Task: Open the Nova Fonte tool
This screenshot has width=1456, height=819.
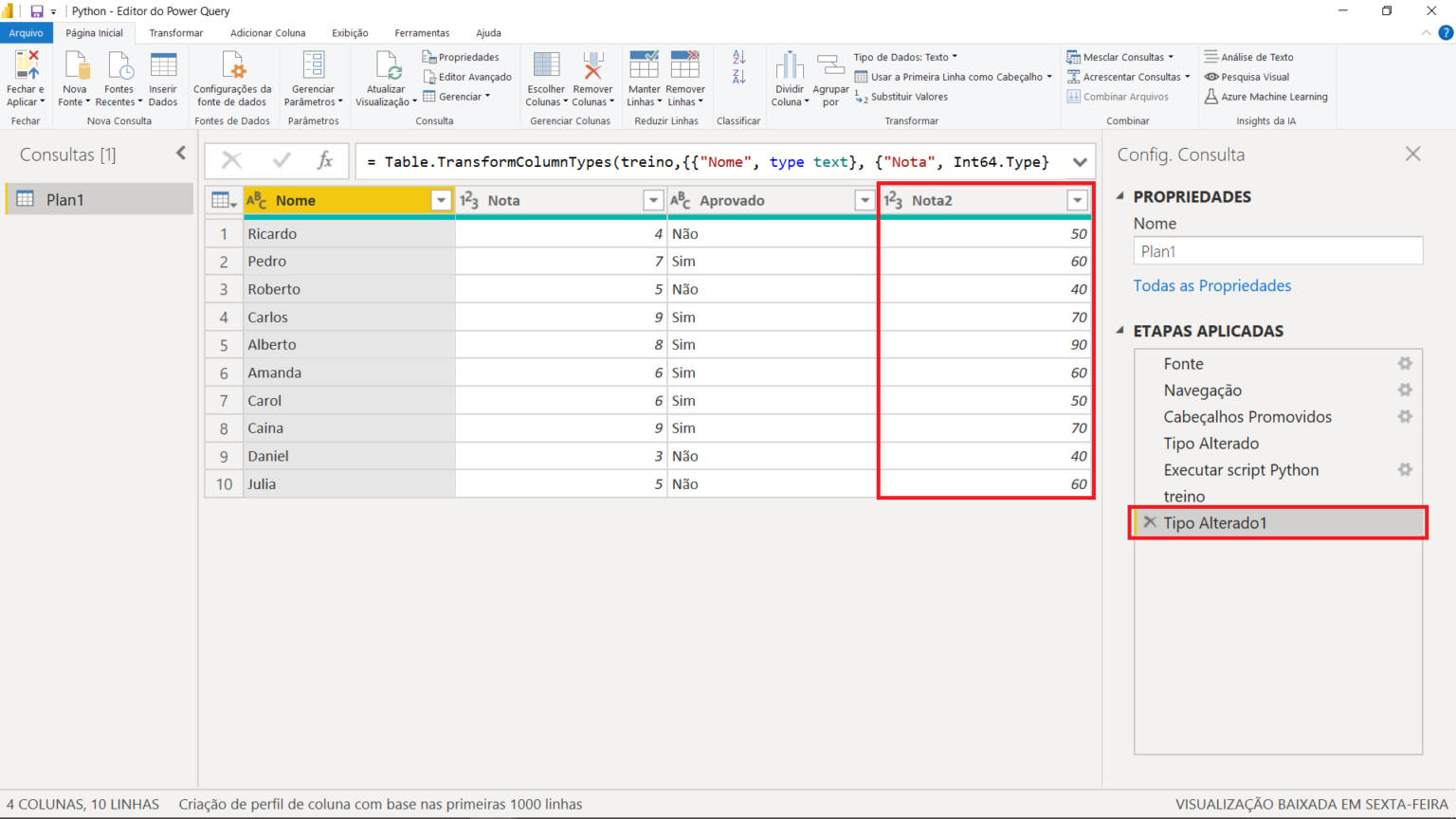Action: 75,80
